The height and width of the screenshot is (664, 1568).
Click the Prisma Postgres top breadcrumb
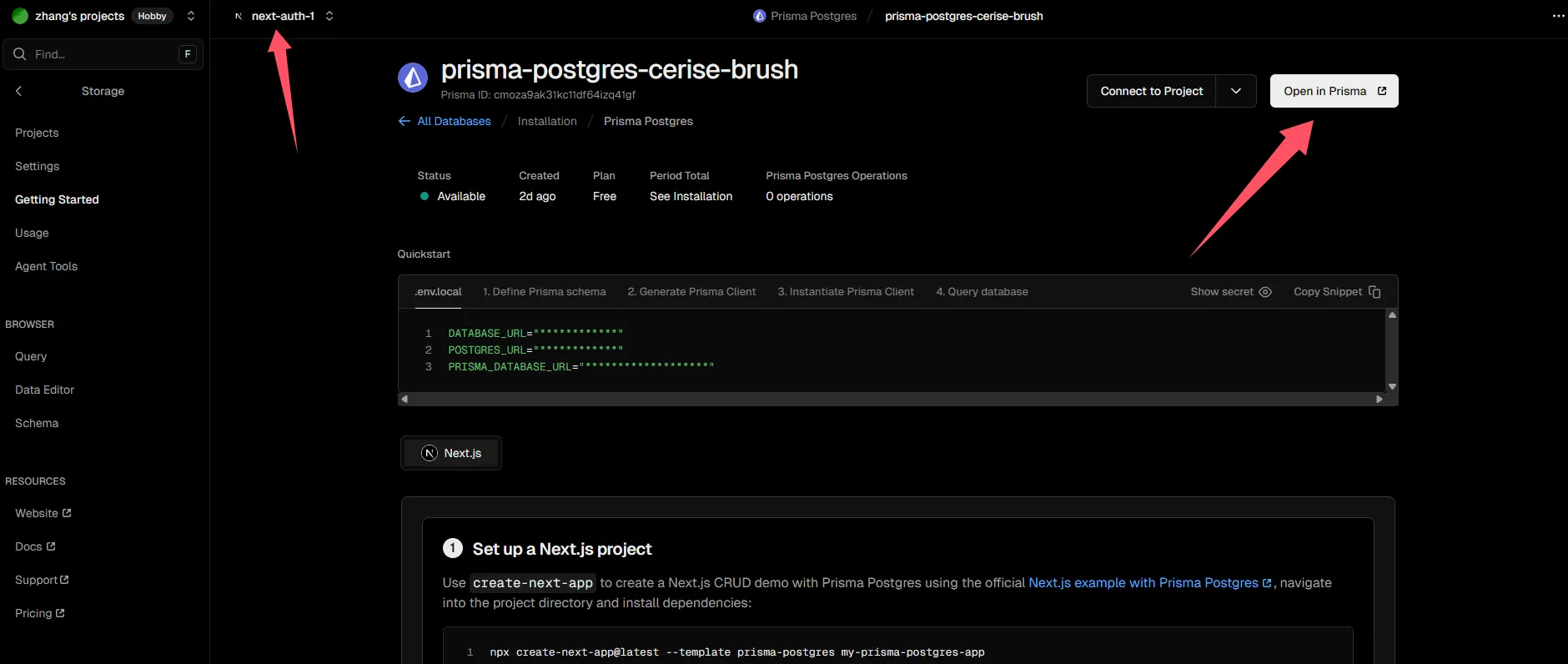[813, 16]
